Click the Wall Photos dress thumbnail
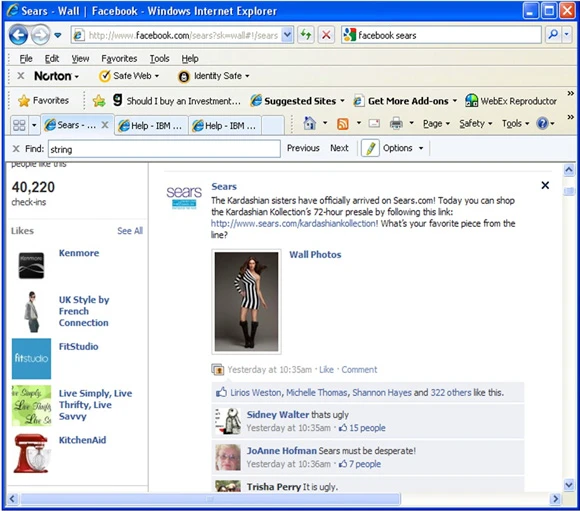The height and width of the screenshot is (511, 580). (x=246, y=302)
